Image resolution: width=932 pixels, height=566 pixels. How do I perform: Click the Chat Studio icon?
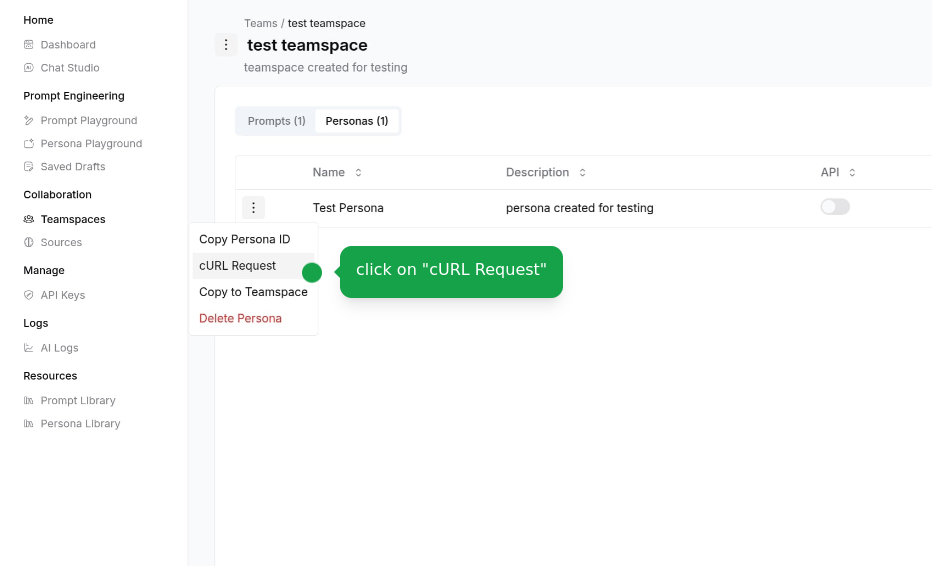[x=29, y=68]
